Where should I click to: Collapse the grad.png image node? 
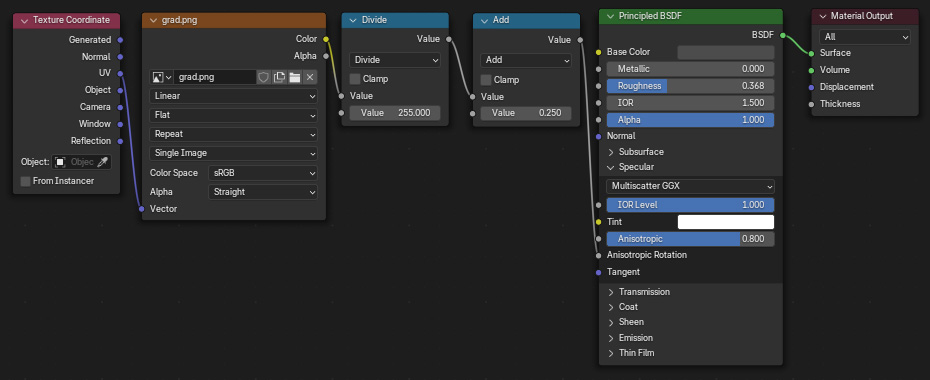(x=153, y=20)
